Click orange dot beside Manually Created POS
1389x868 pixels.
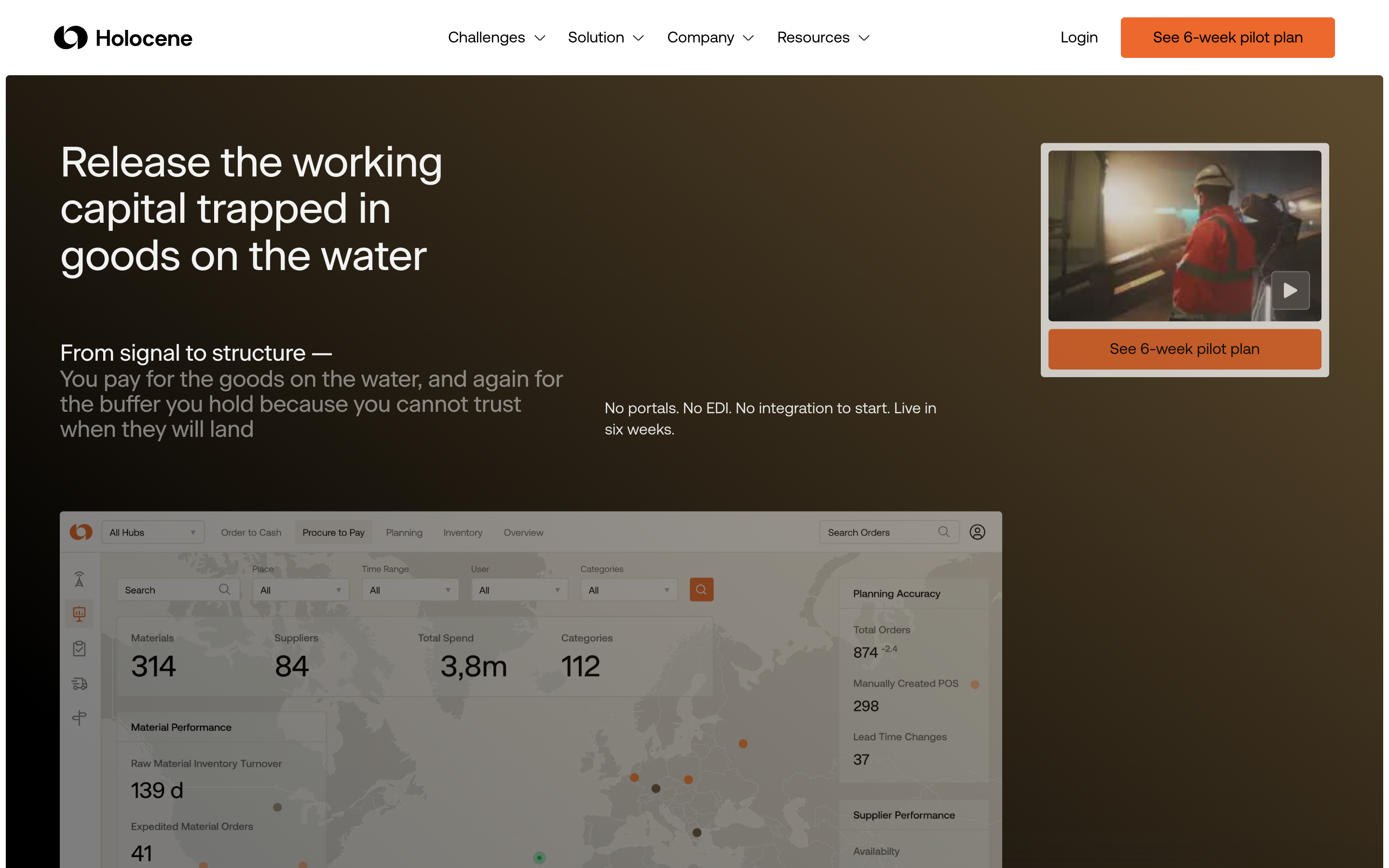(x=975, y=684)
